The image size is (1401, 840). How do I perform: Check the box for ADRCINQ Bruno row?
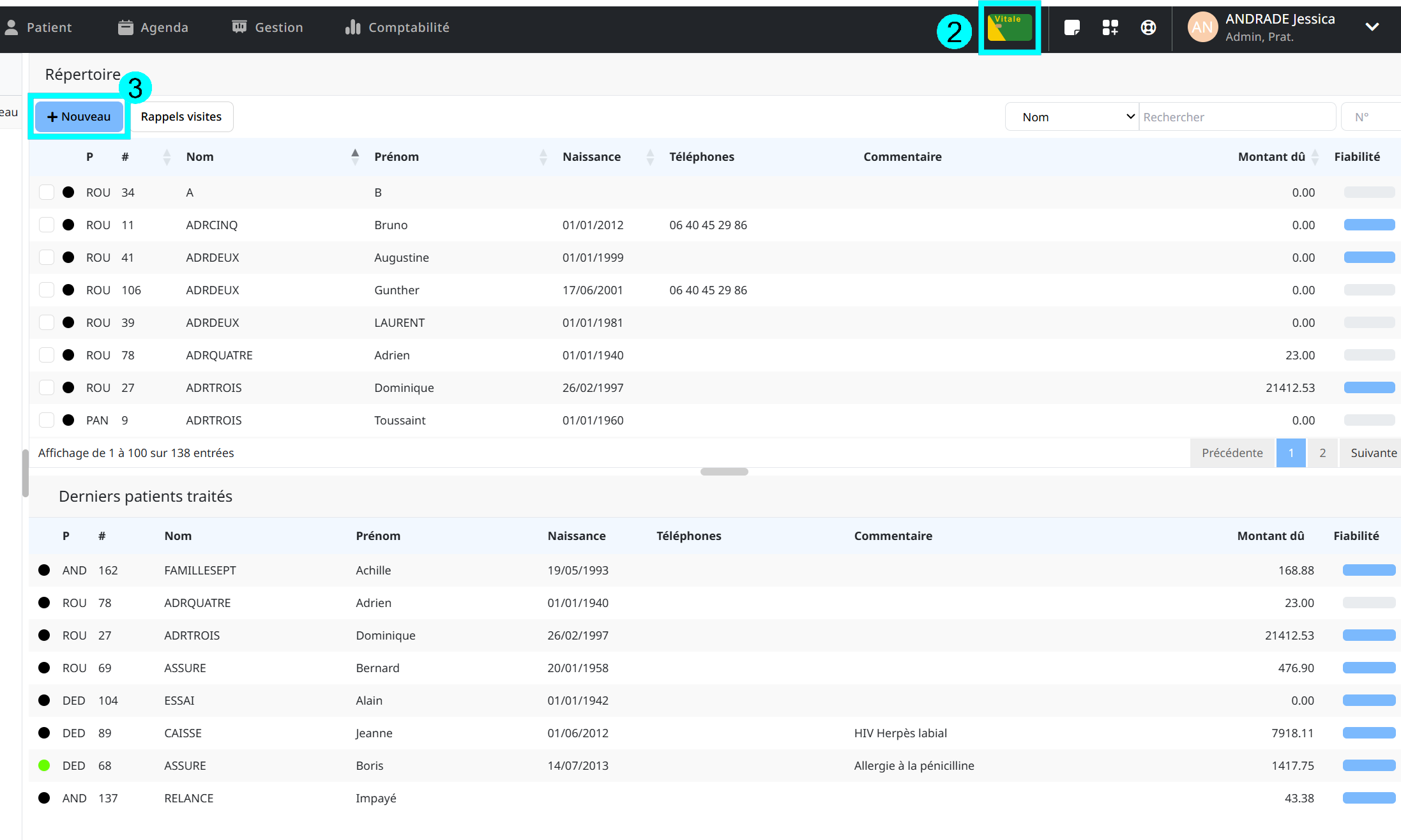47,225
